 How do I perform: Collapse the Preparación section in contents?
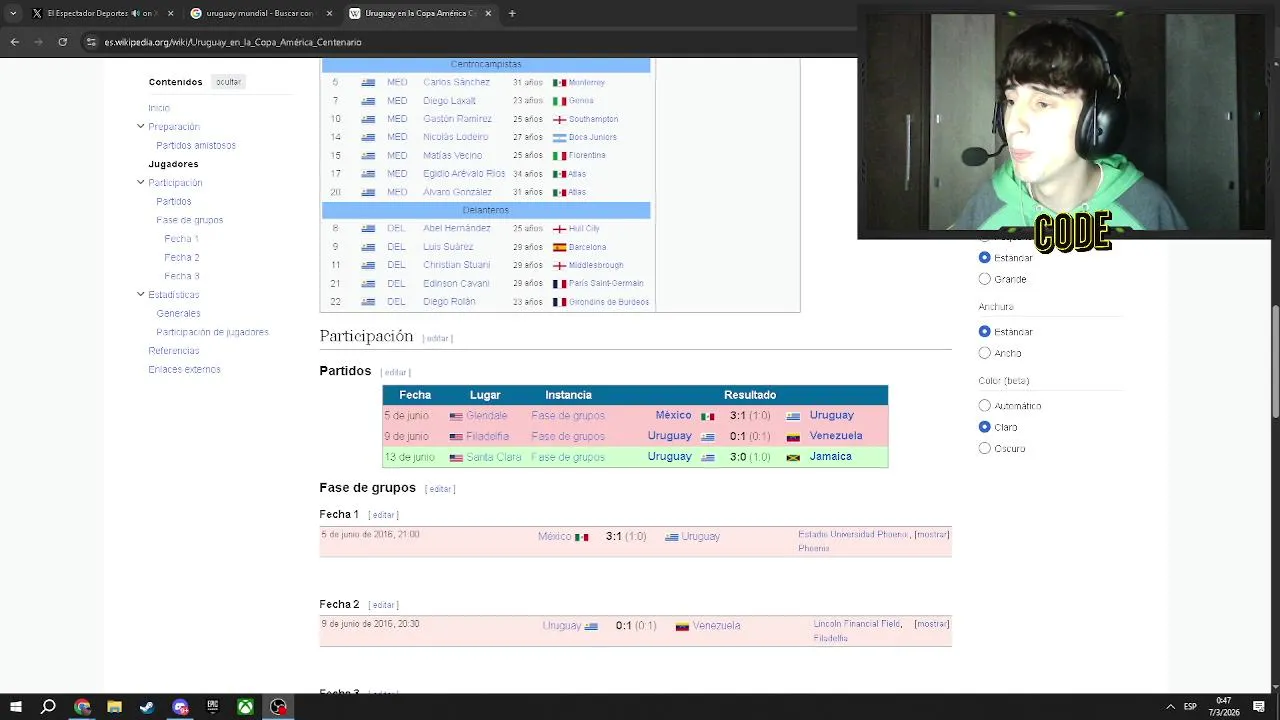tap(140, 126)
